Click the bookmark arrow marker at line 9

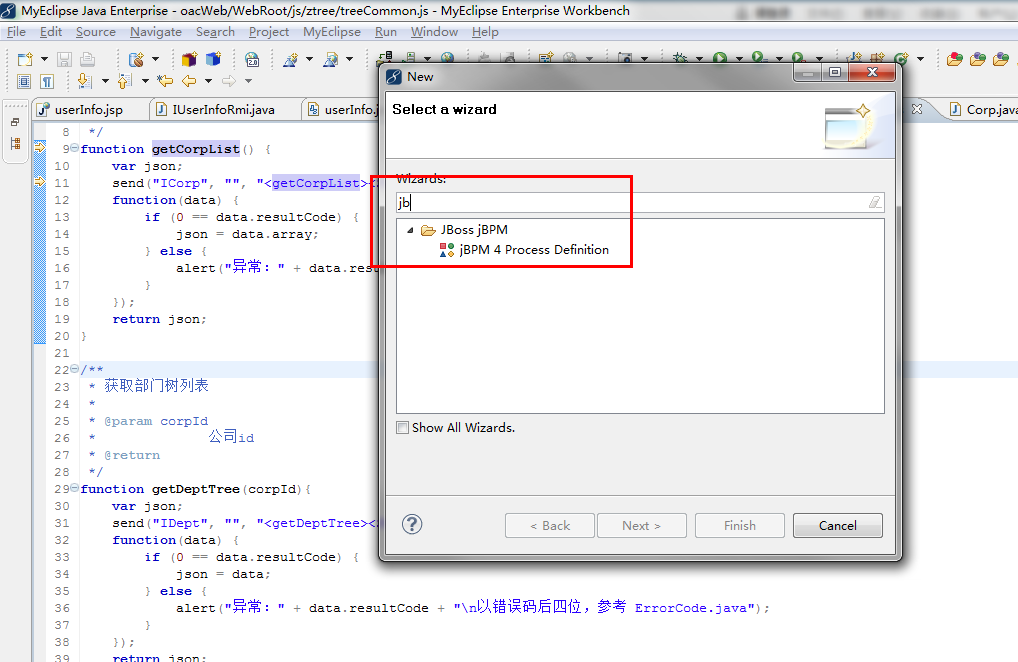tap(40, 148)
